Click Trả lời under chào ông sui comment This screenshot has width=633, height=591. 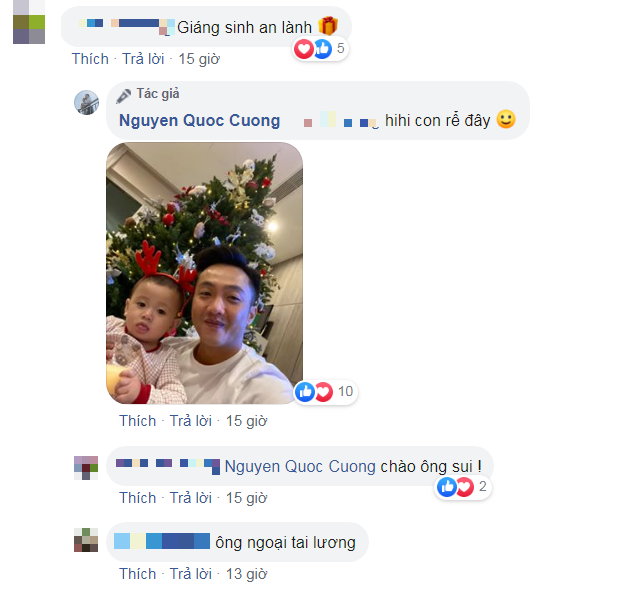[x=191, y=498]
